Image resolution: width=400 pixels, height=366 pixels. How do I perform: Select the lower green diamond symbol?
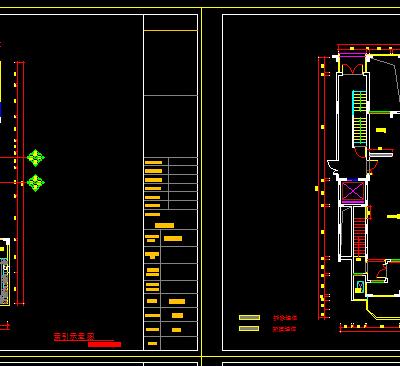(x=36, y=183)
